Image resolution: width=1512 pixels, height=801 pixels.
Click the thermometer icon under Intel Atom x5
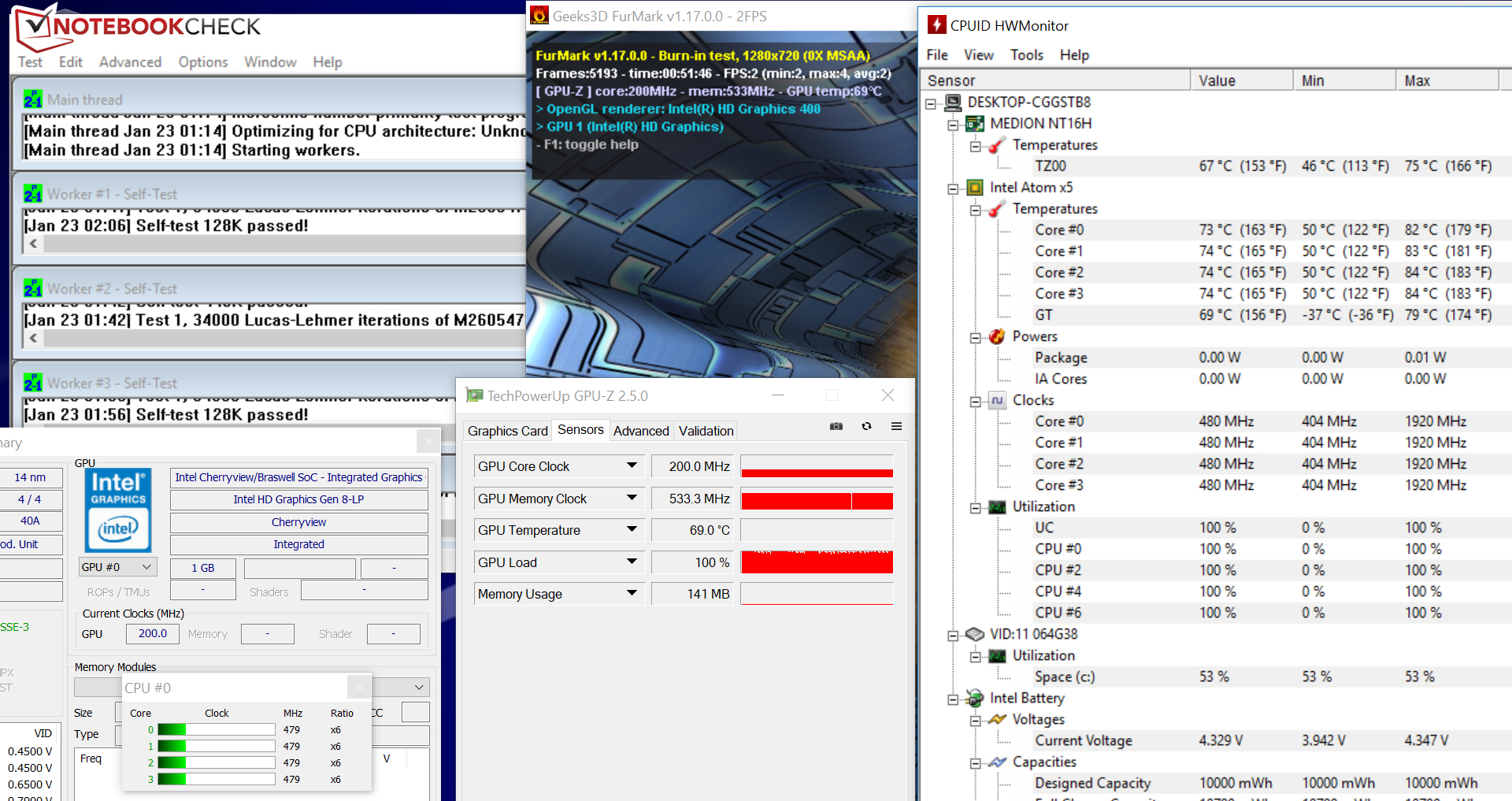(x=997, y=209)
